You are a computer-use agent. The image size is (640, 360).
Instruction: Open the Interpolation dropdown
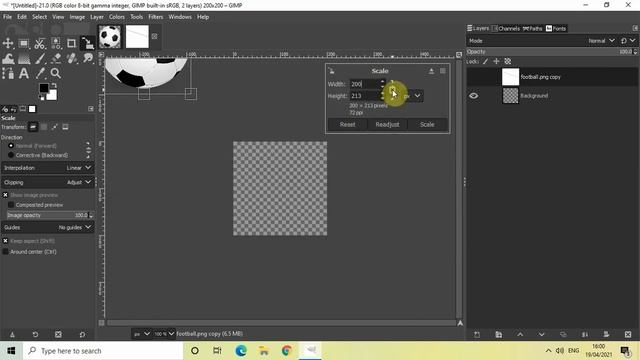click(47, 168)
